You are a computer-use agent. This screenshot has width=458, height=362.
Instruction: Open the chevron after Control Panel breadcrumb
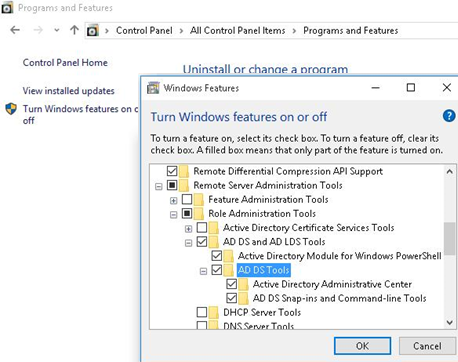181,31
